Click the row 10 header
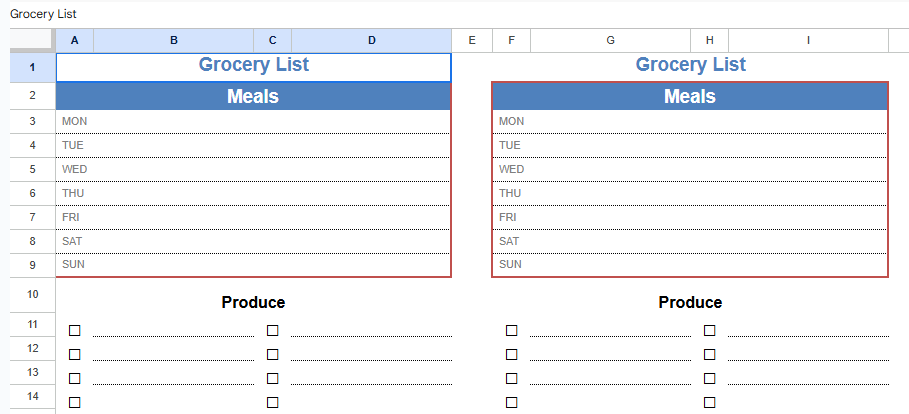Screen dimensions: 909x414 (33, 295)
